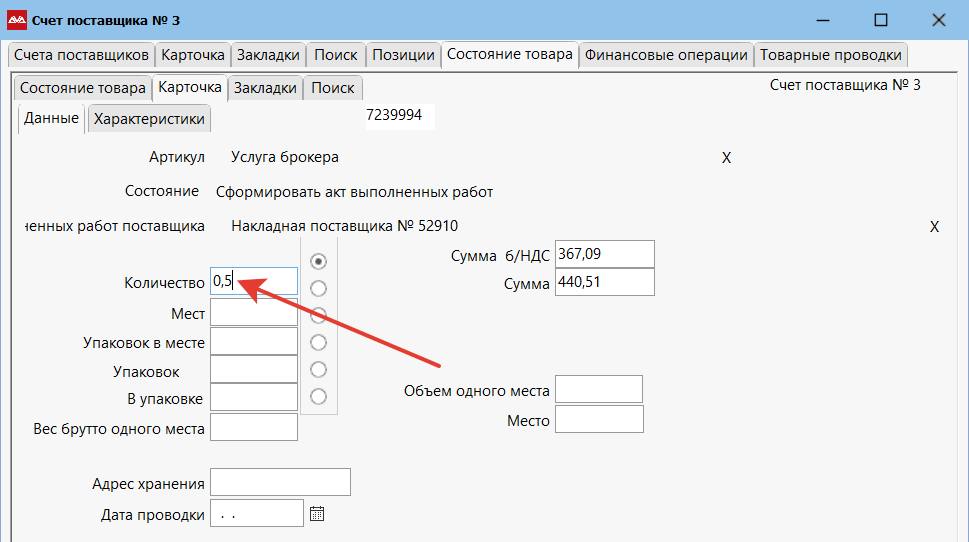The width and height of the screenshot is (969, 542).
Task: Select the radio button next to Количество
Action: pyautogui.click(x=319, y=288)
